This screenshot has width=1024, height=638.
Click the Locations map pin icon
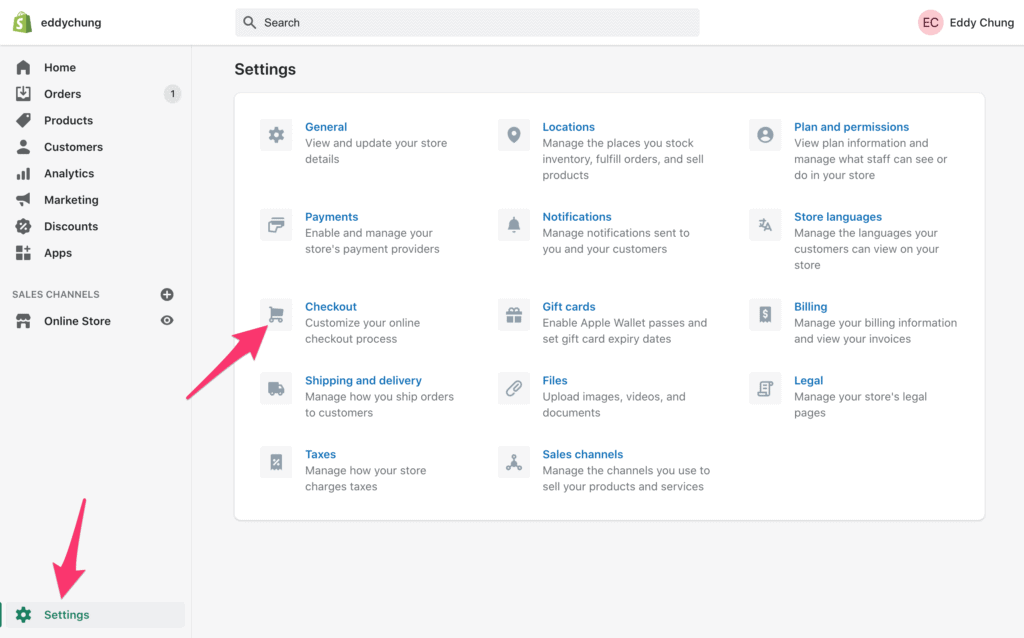click(513, 134)
